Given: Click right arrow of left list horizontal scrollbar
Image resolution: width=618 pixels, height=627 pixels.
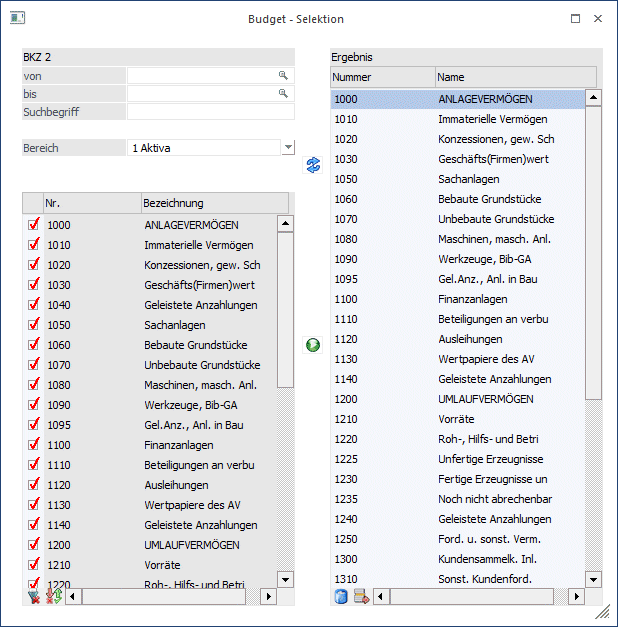Looking at the screenshot, I should pos(267,596).
